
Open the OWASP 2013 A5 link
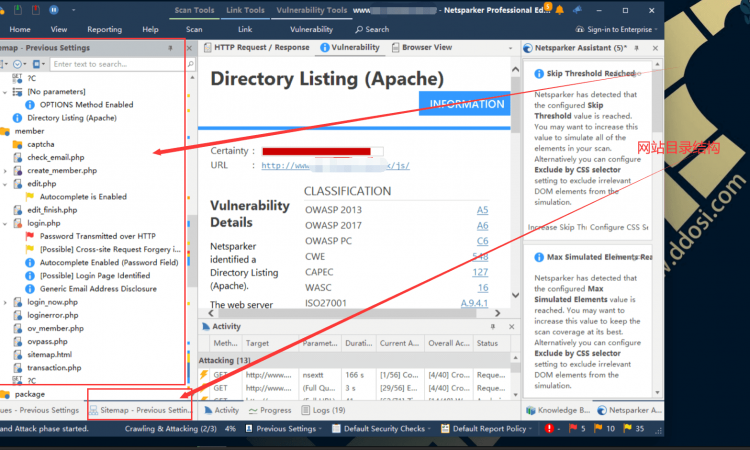coord(482,210)
